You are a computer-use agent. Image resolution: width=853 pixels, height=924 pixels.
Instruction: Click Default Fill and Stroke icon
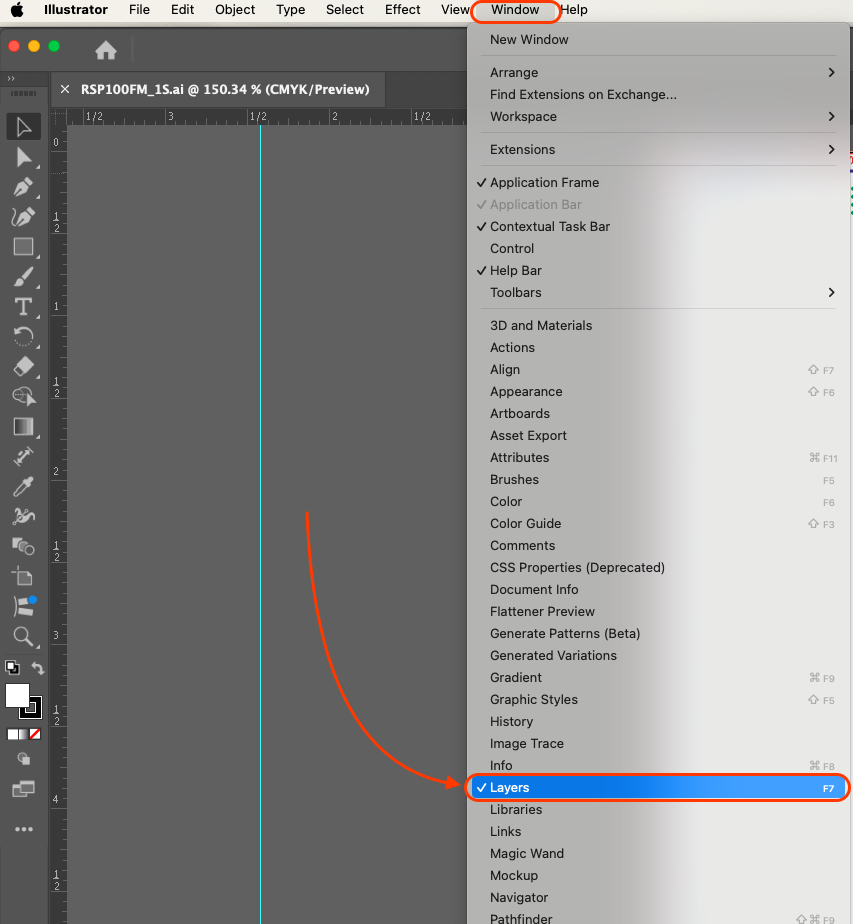click(12, 668)
